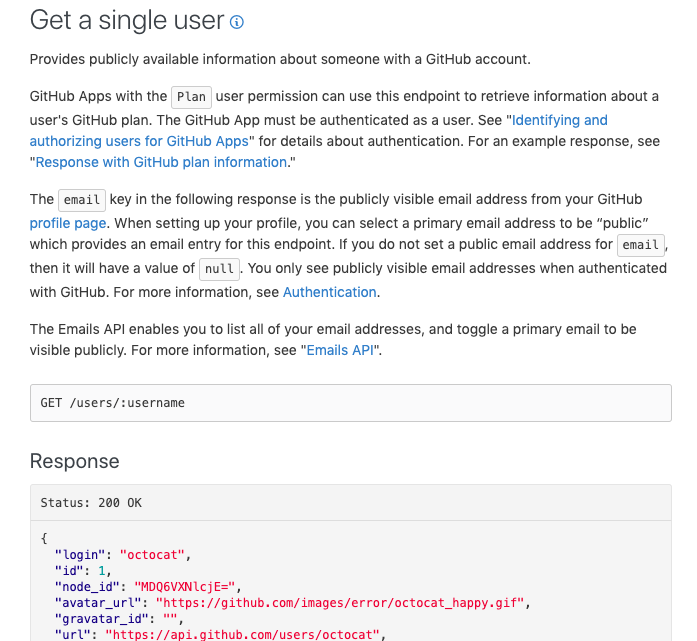Screen dimensions: 697x641
Task: Click the null inline code label
Action: click(x=220, y=269)
